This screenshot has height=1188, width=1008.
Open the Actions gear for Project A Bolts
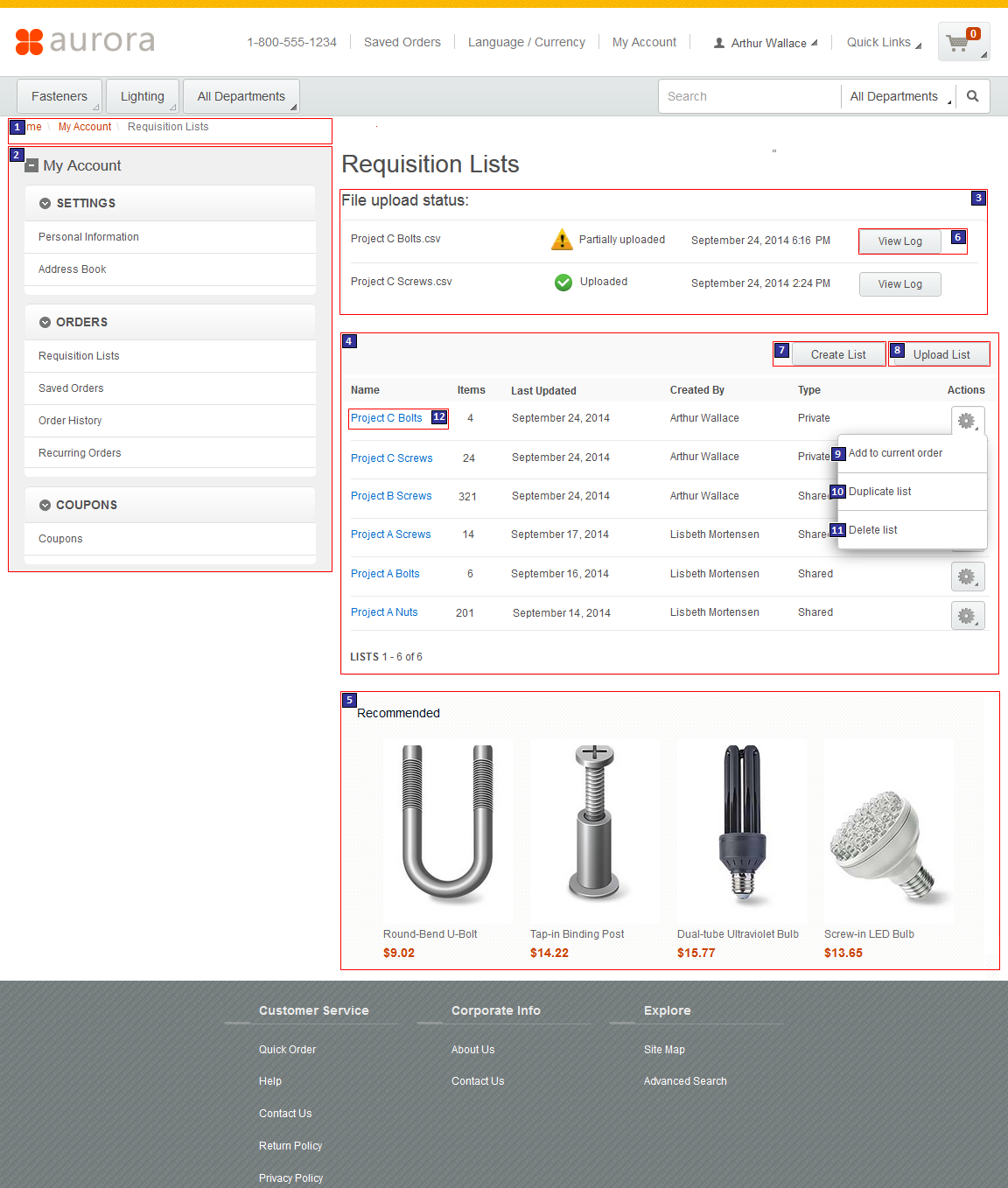(967, 576)
